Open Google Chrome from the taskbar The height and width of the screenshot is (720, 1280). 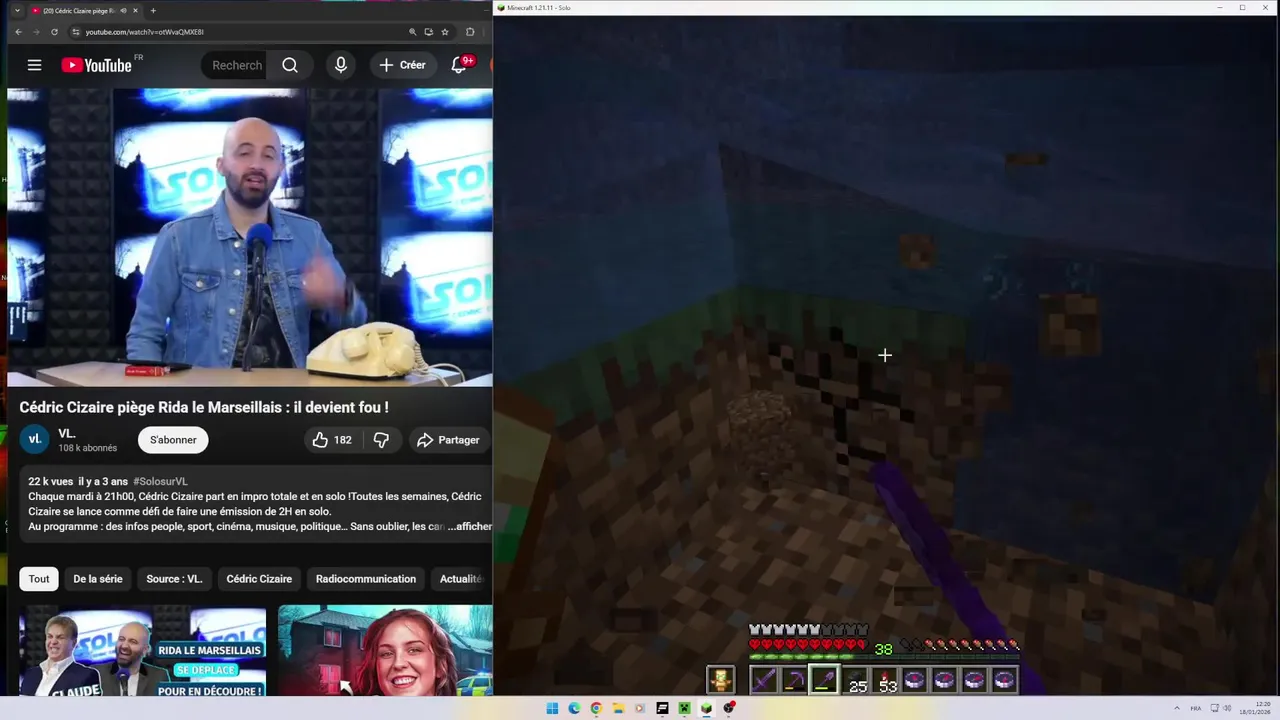tap(596, 708)
